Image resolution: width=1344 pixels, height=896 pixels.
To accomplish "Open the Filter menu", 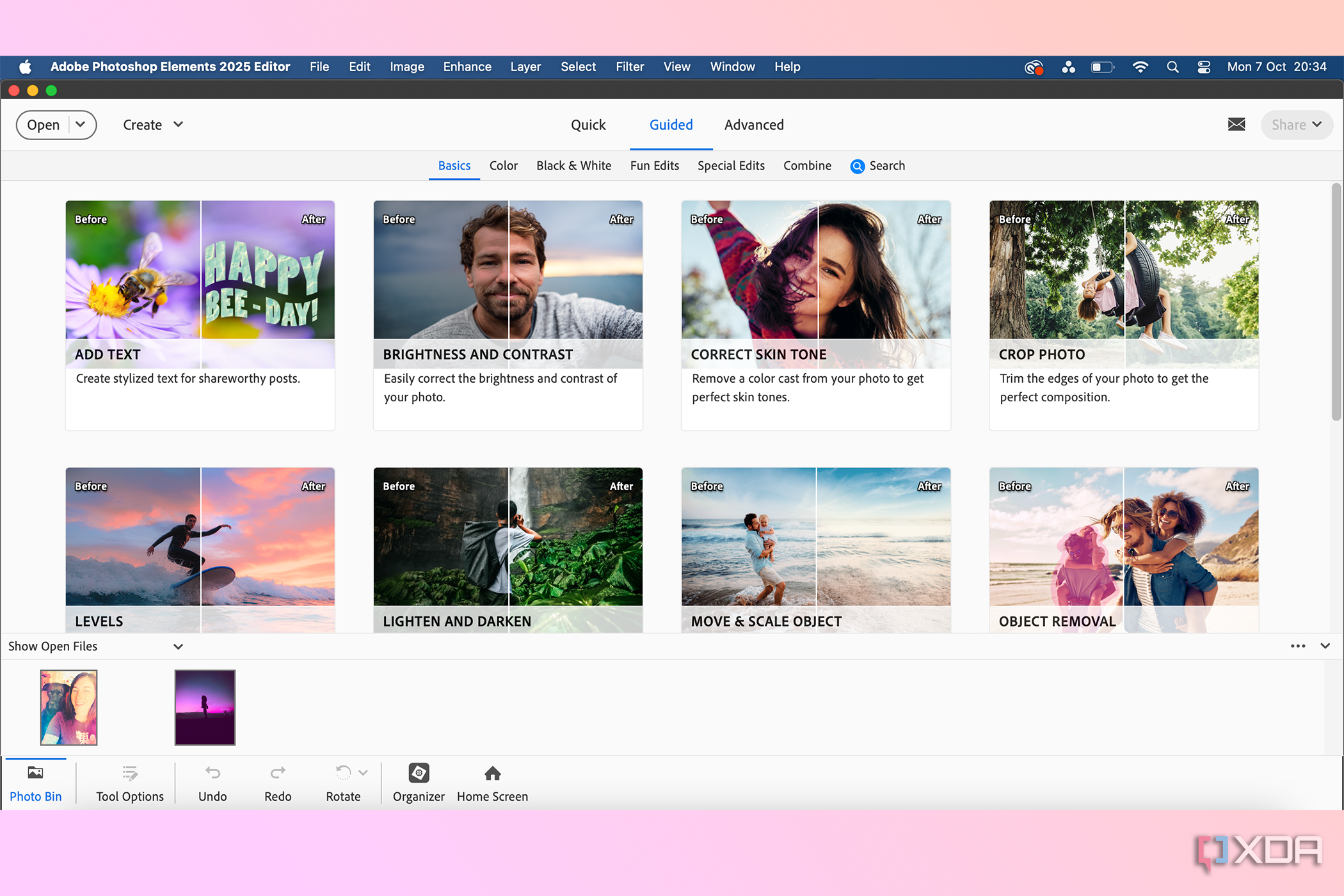I will [630, 67].
